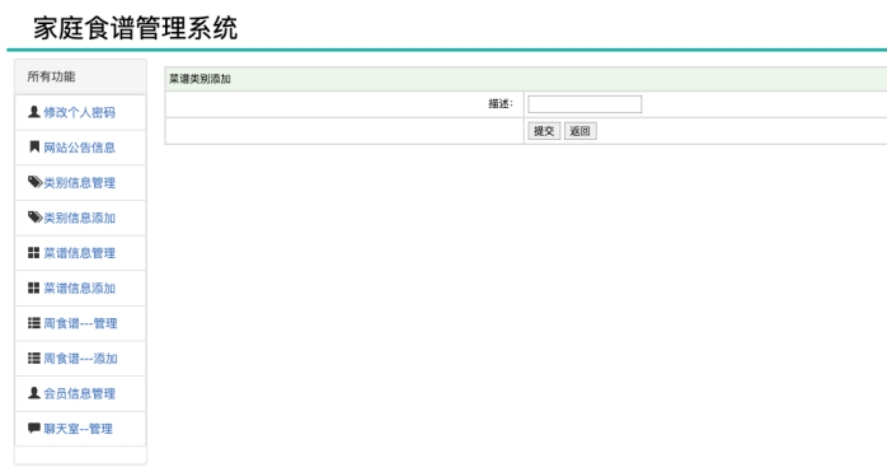
Task: Open 会员信息管理 in the sidebar
Action: 79,393
